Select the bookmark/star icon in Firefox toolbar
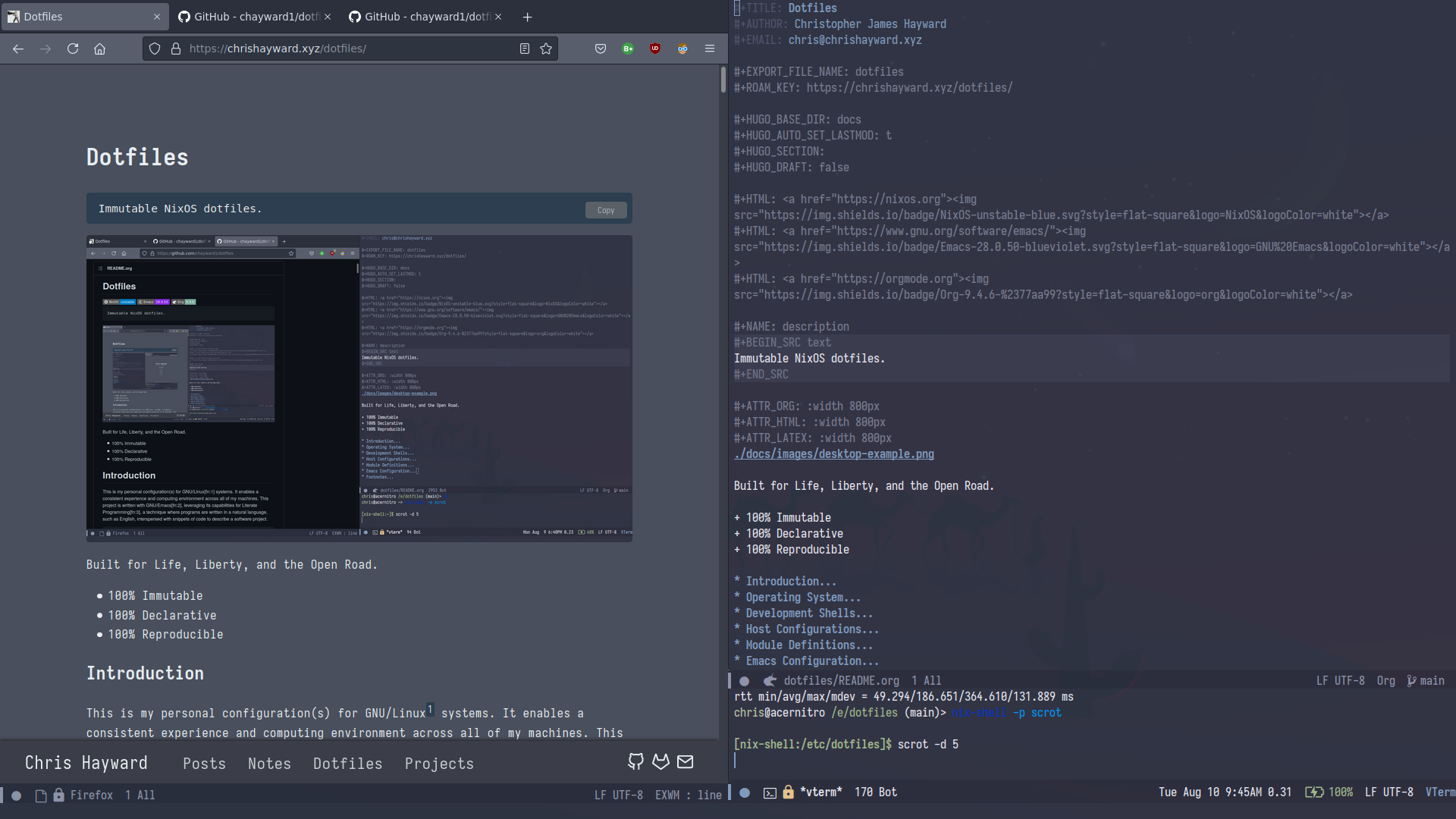1456x819 pixels. click(546, 48)
